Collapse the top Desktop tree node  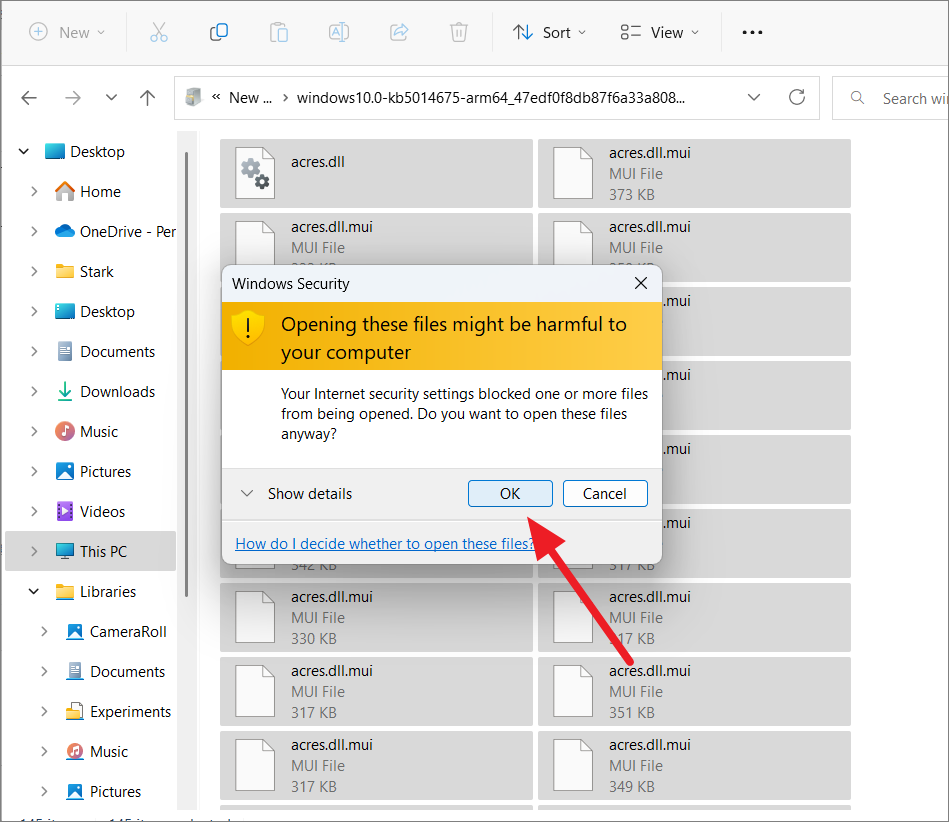[24, 151]
